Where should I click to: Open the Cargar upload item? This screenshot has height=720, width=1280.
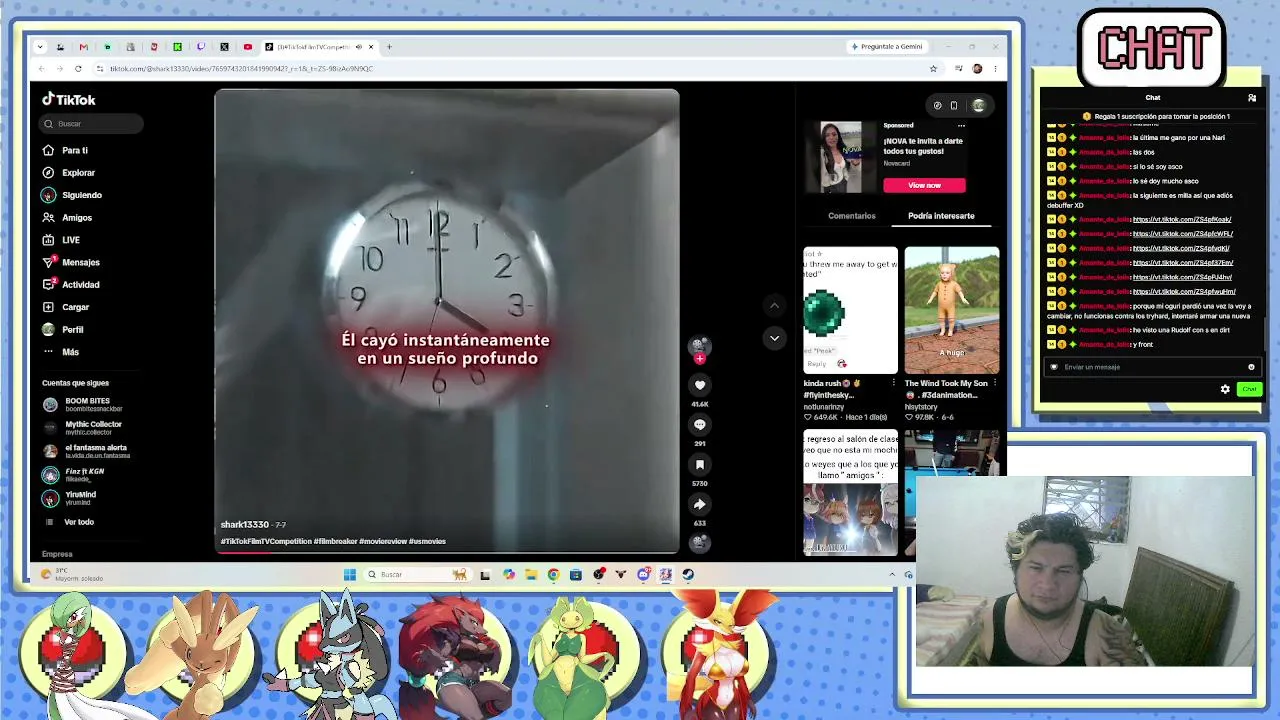click(x=66, y=307)
